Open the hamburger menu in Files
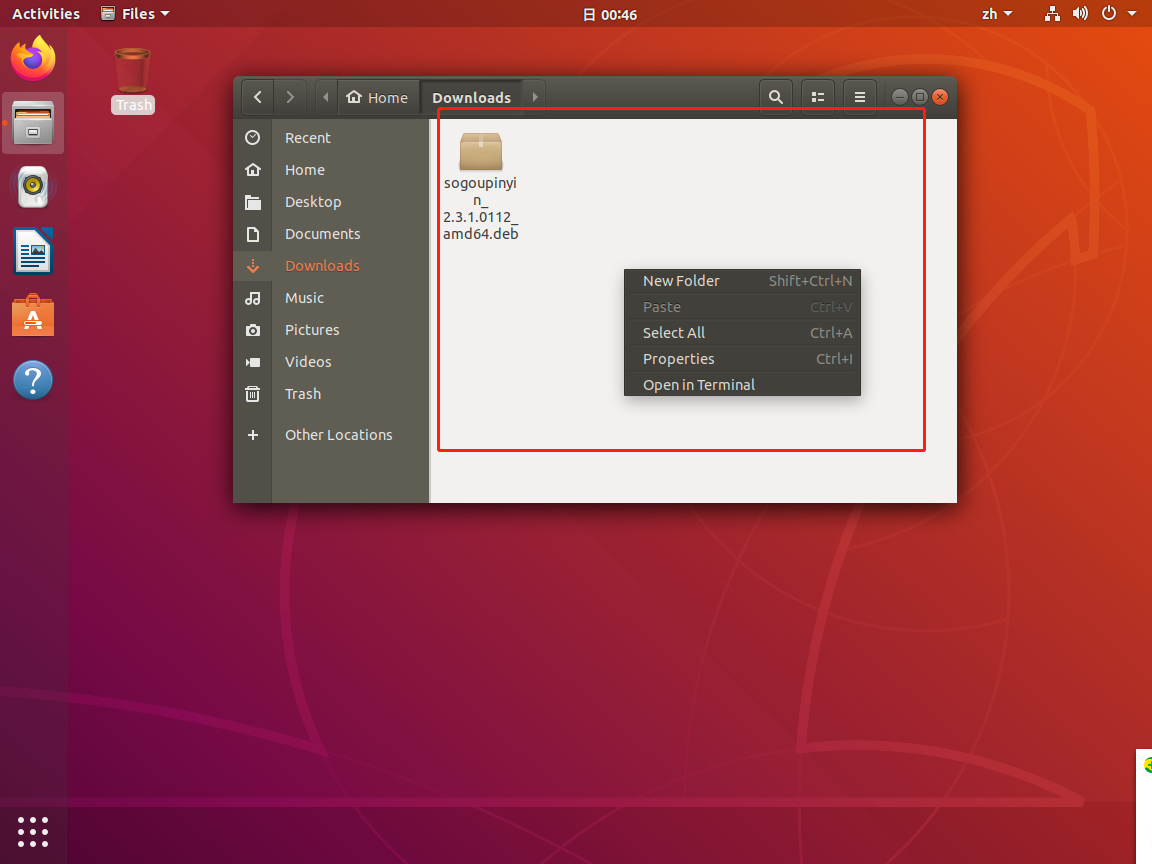The image size is (1152, 864). tap(860, 97)
